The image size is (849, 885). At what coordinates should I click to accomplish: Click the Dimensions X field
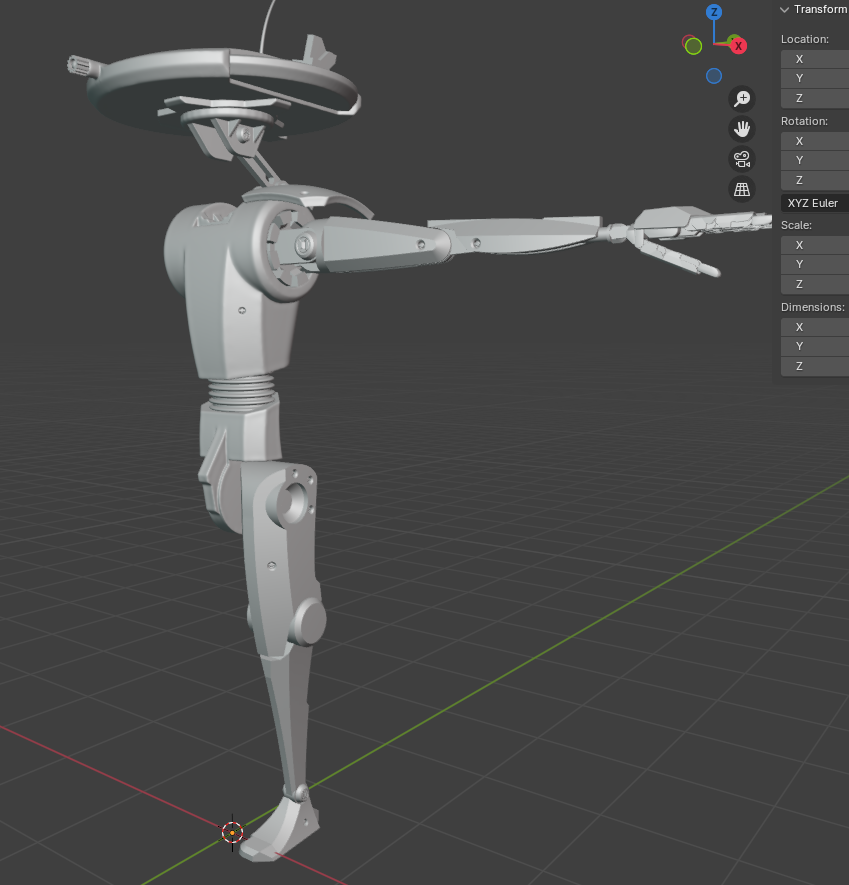814,327
